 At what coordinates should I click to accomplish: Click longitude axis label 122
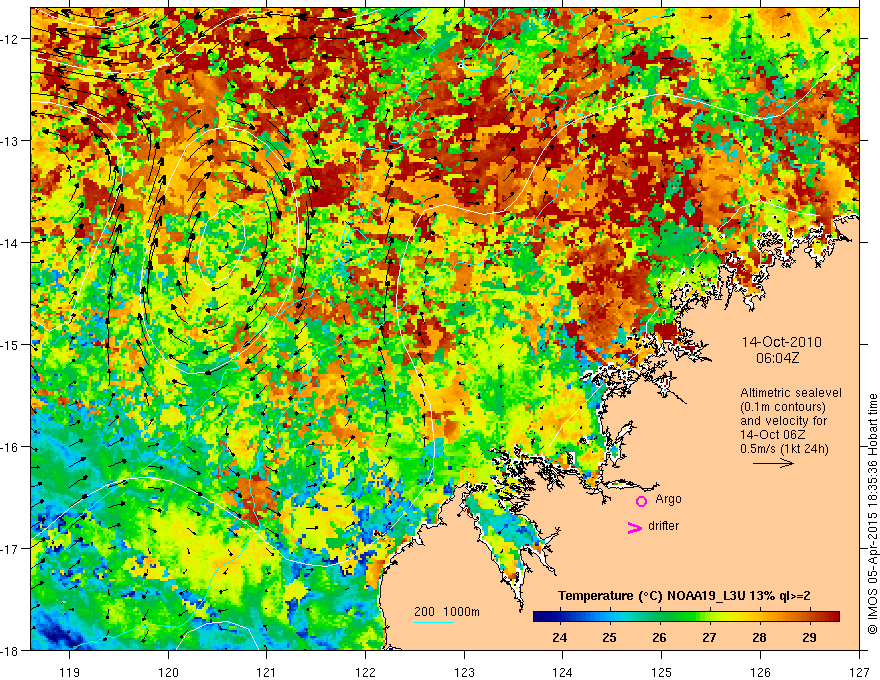coord(365,672)
